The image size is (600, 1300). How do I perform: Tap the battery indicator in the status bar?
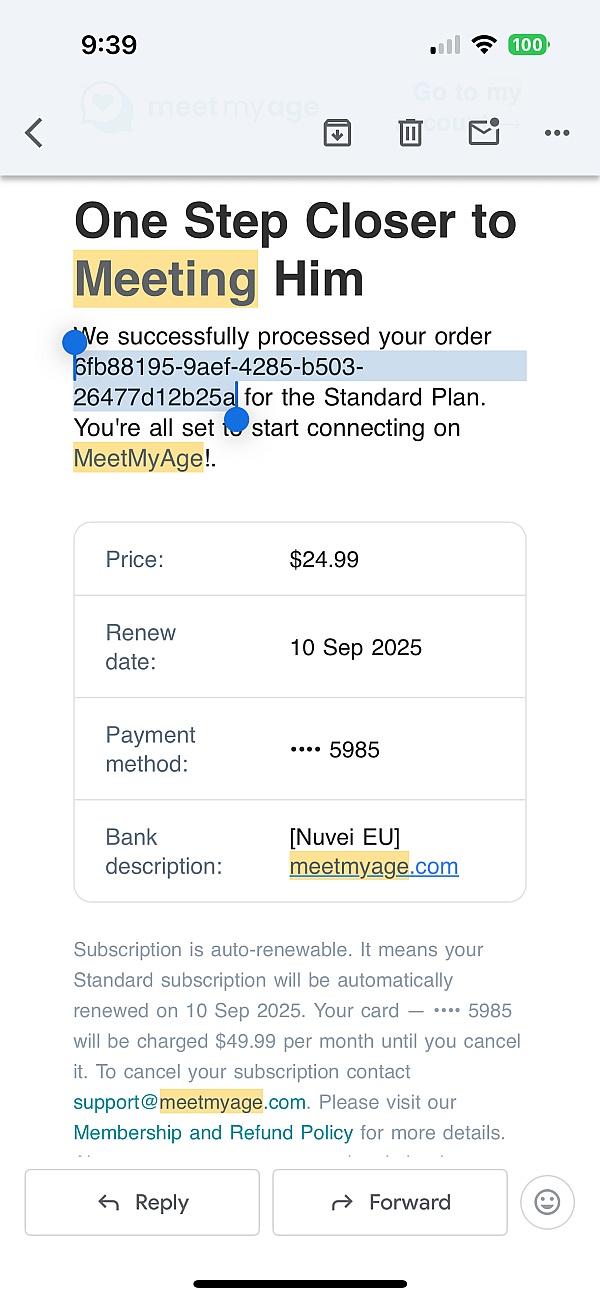click(x=529, y=45)
